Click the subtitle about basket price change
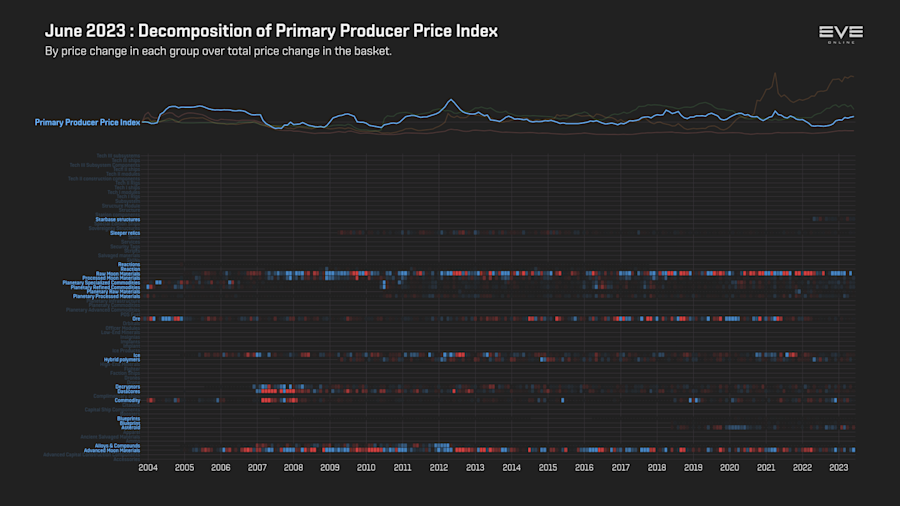The image size is (900, 506). (x=218, y=51)
